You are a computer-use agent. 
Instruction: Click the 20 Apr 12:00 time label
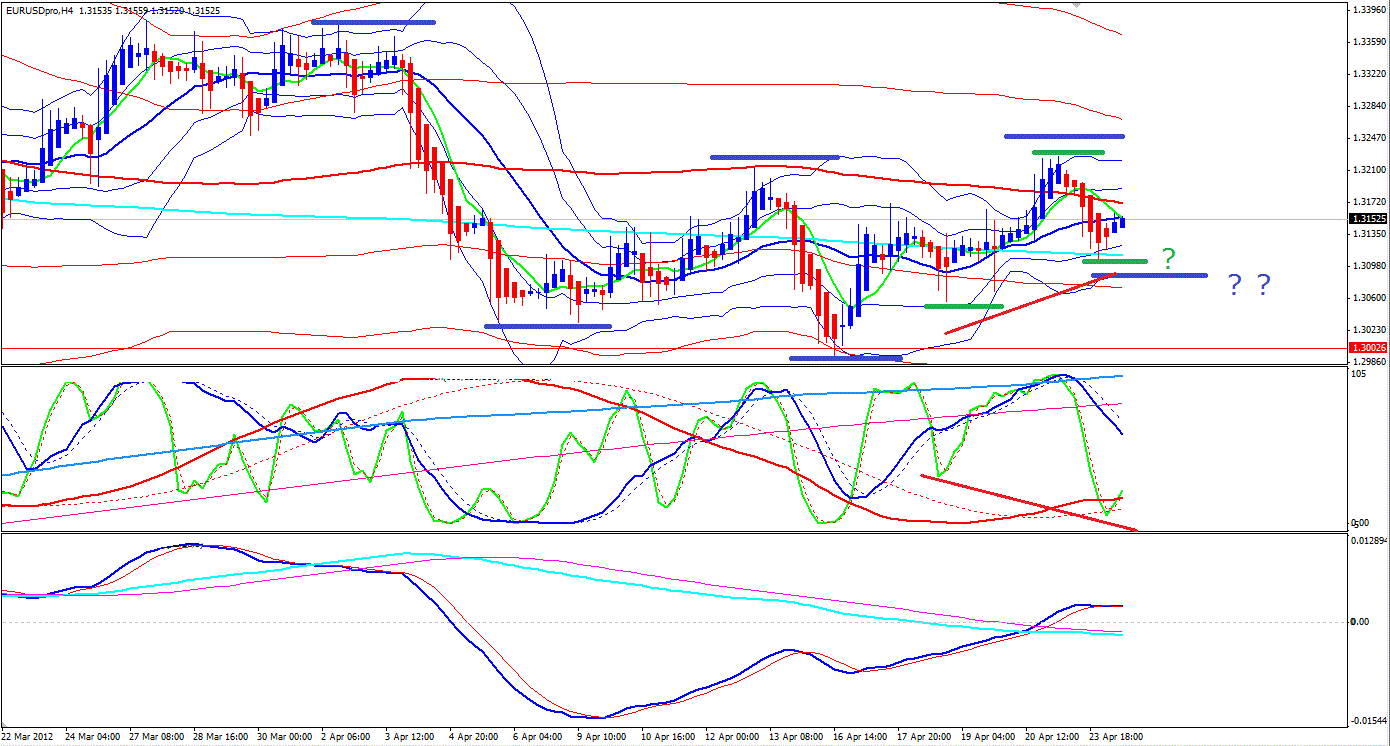pos(1053,736)
